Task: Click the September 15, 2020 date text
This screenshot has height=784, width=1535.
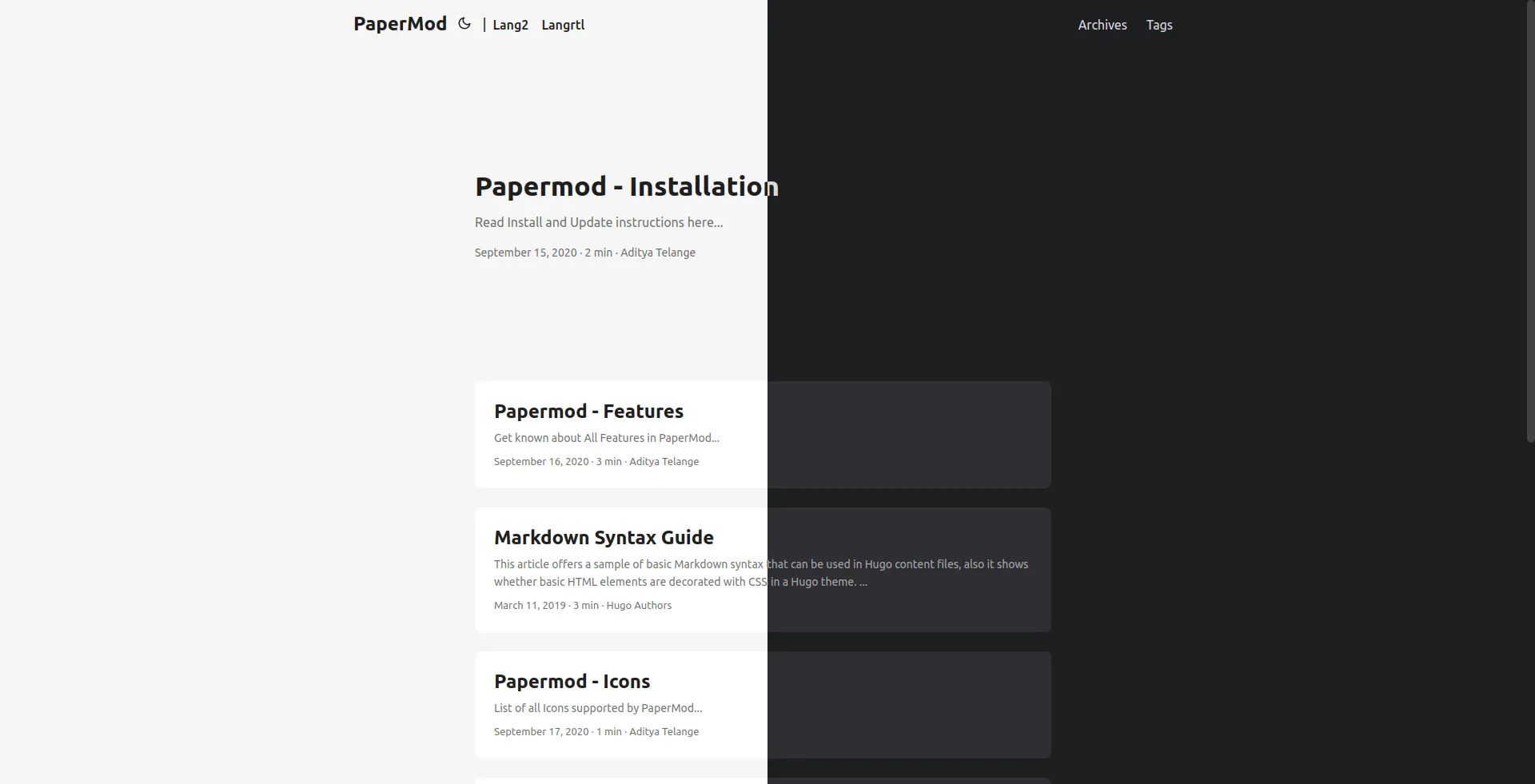Action: (525, 253)
